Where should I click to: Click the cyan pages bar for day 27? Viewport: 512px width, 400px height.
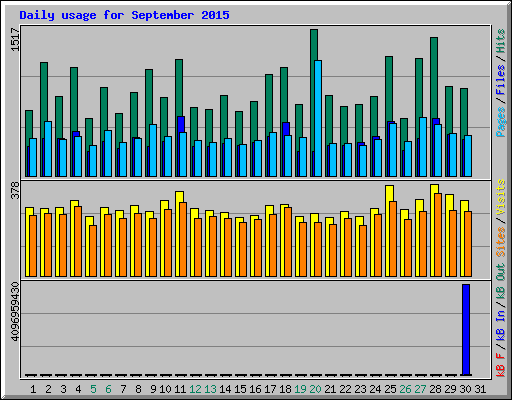423,147
